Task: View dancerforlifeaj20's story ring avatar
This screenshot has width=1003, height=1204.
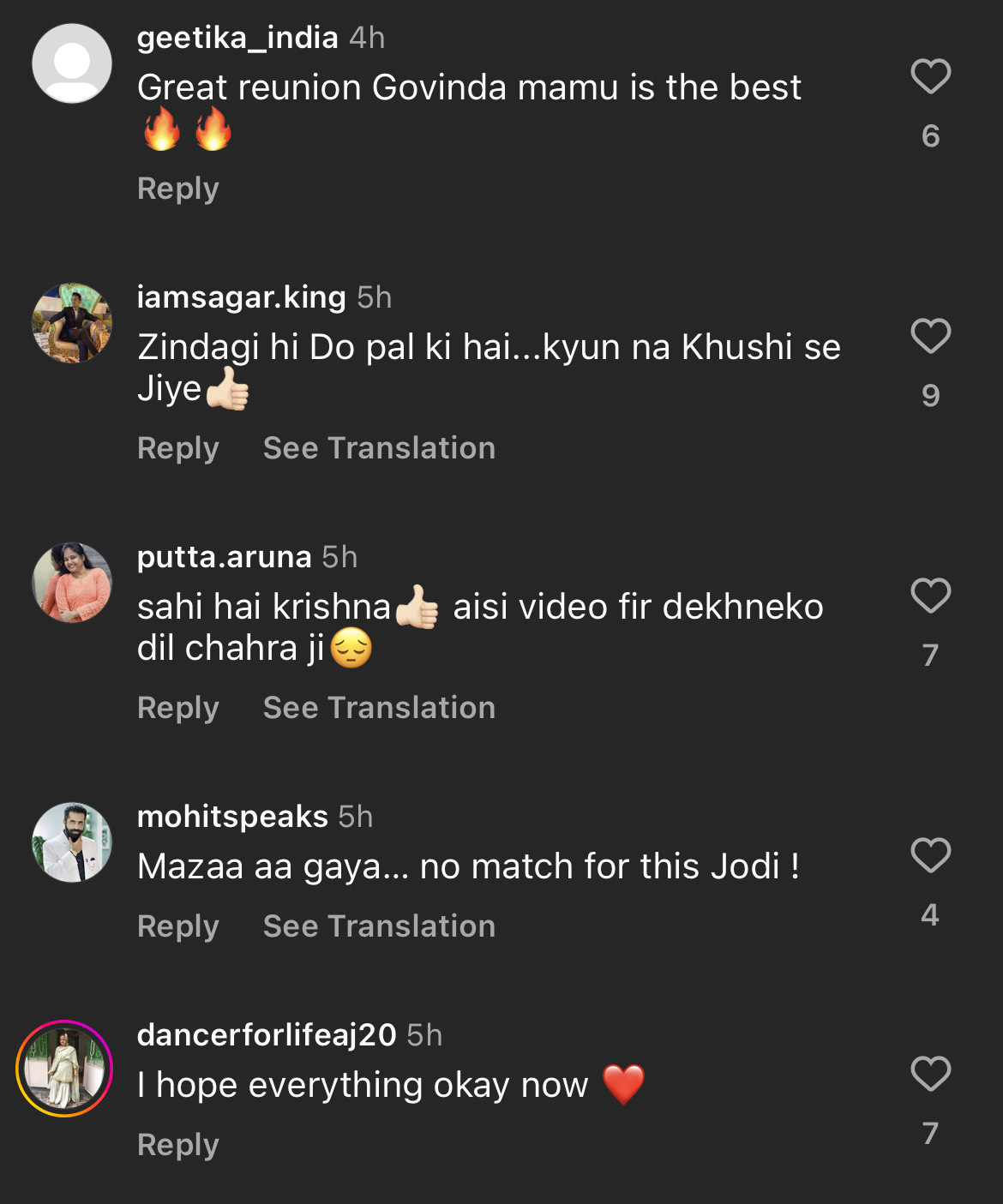Action: [x=65, y=1069]
